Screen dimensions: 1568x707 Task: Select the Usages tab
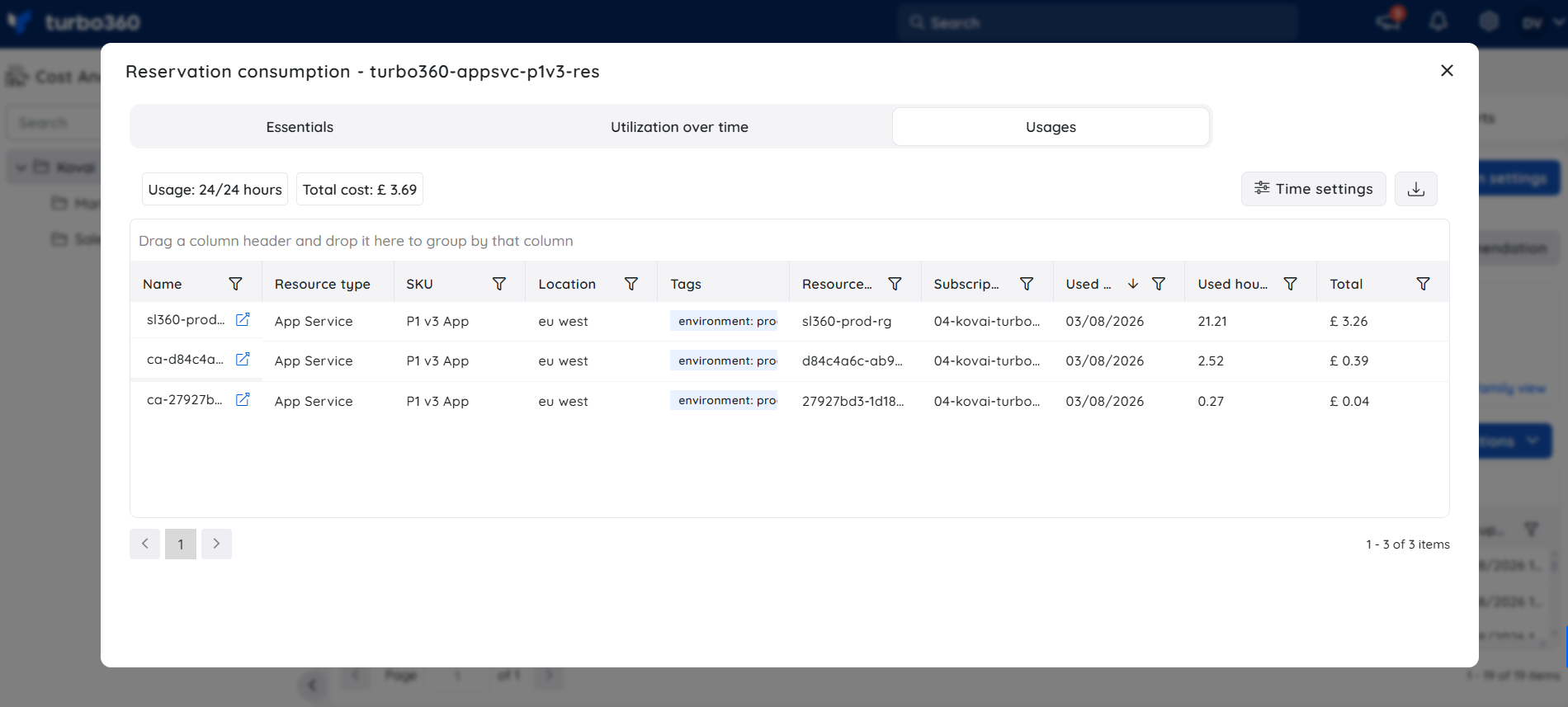click(x=1051, y=127)
